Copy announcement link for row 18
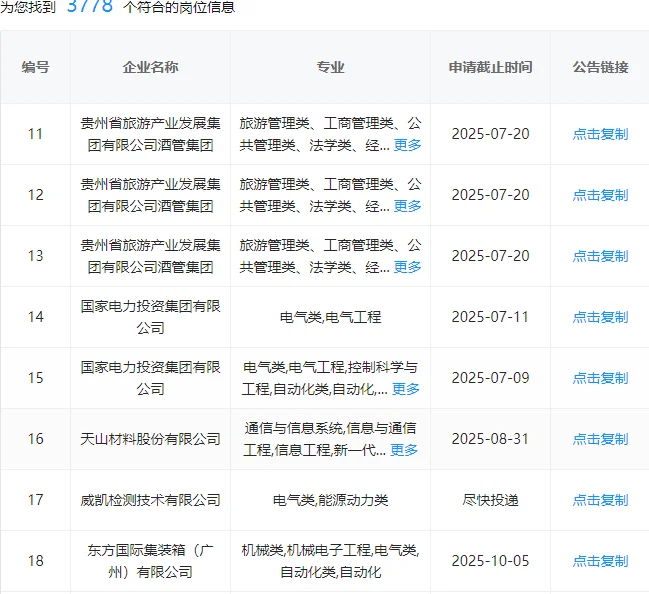Image resolution: width=649 pixels, height=594 pixels. click(x=600, y=561)
